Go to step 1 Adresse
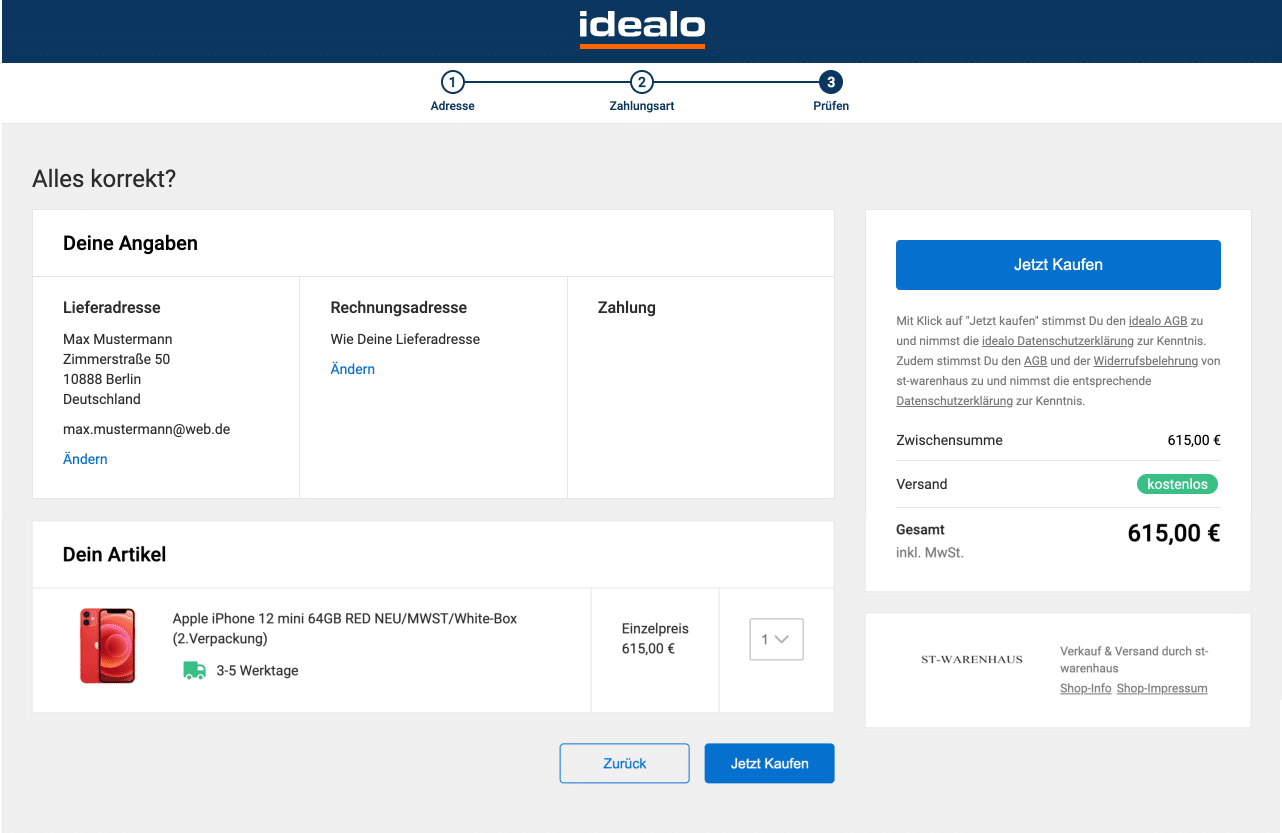 pyautogui.click(x=453, y=92)
